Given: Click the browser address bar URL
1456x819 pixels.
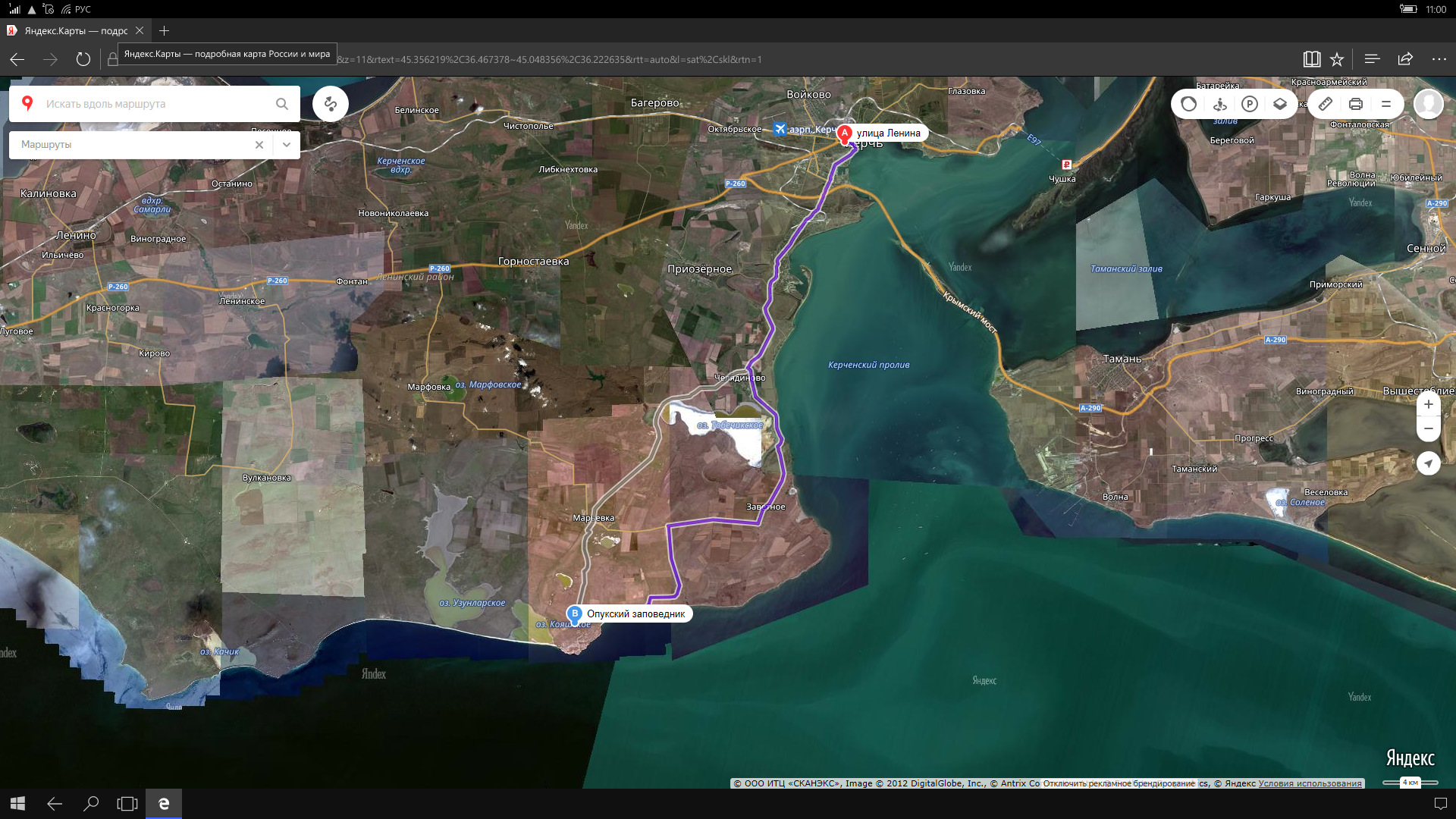Looking at the screenshot, I should coord(550,59).
